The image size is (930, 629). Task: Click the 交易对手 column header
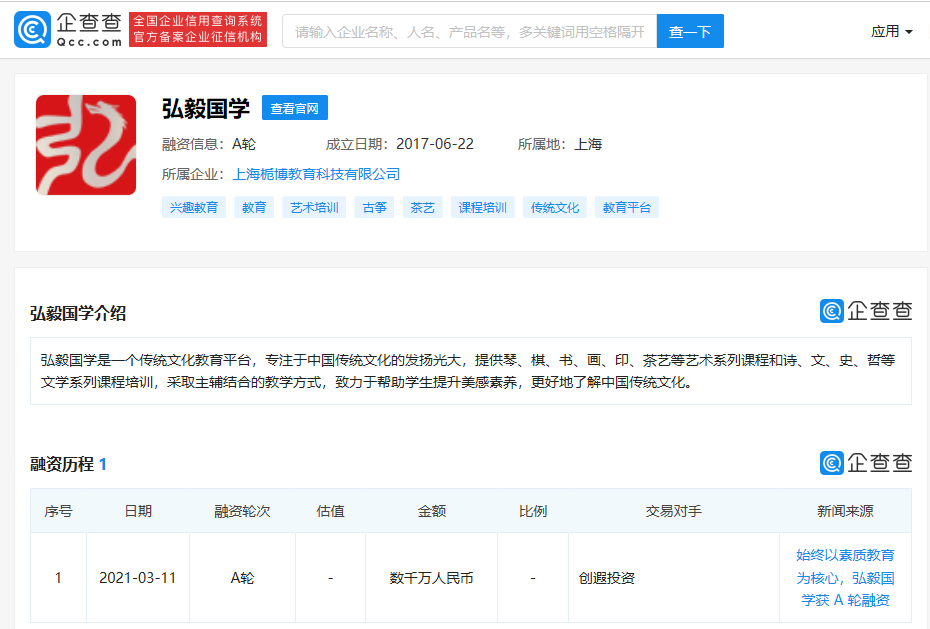click(x=674, y=511)
